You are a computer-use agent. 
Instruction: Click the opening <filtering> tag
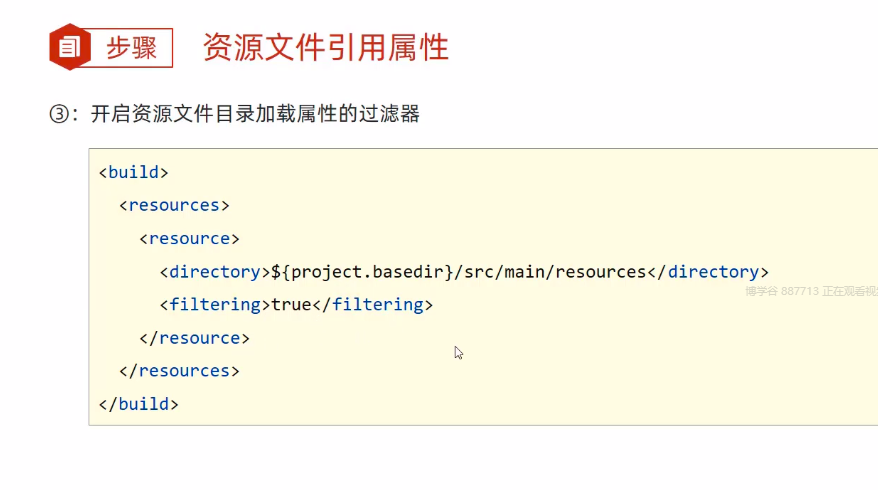click(214, 304)
